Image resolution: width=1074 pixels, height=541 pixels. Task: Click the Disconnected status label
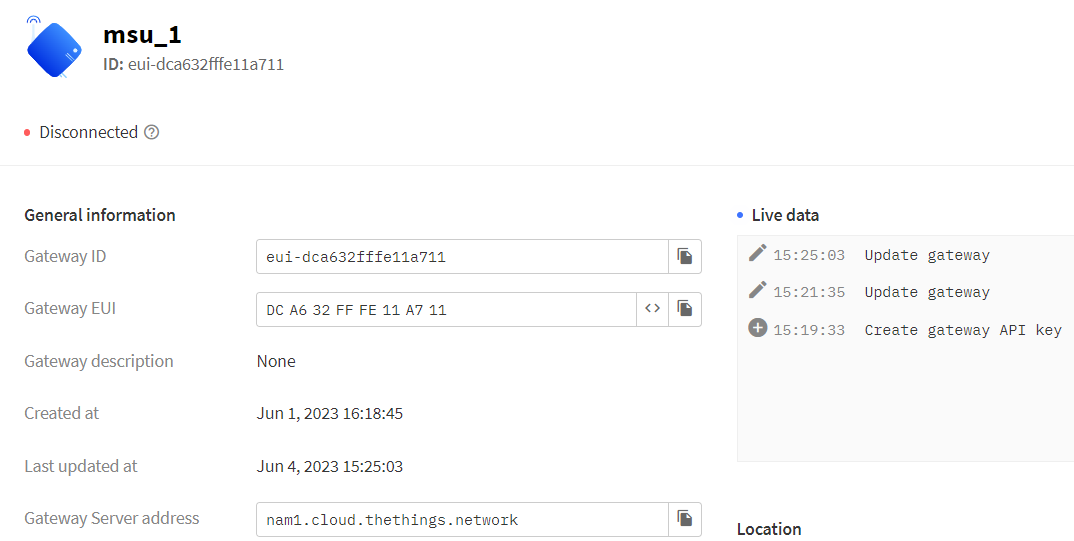tap(88, 132)
